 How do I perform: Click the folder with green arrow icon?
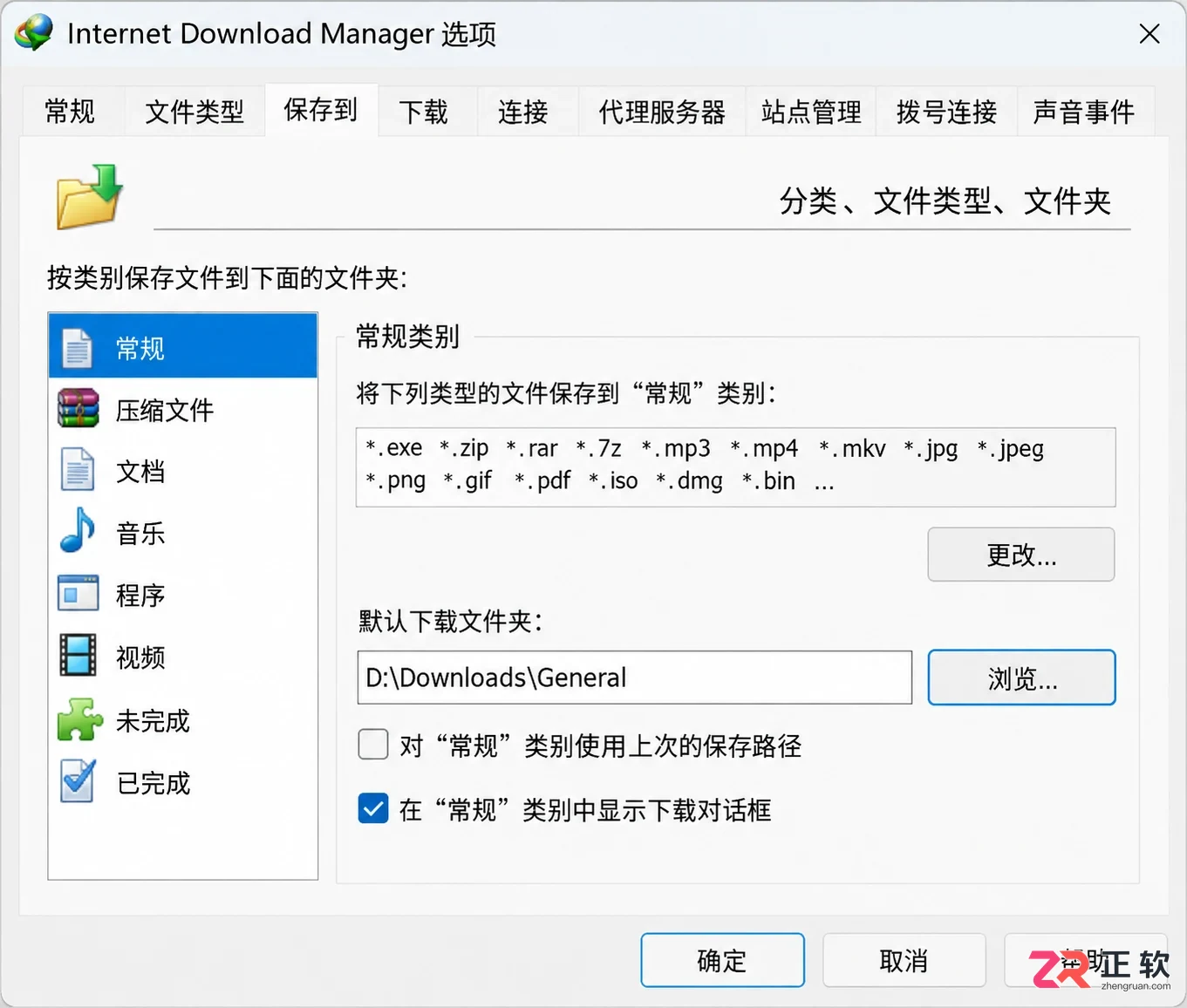pyautogui.click(x=89, y=197)
